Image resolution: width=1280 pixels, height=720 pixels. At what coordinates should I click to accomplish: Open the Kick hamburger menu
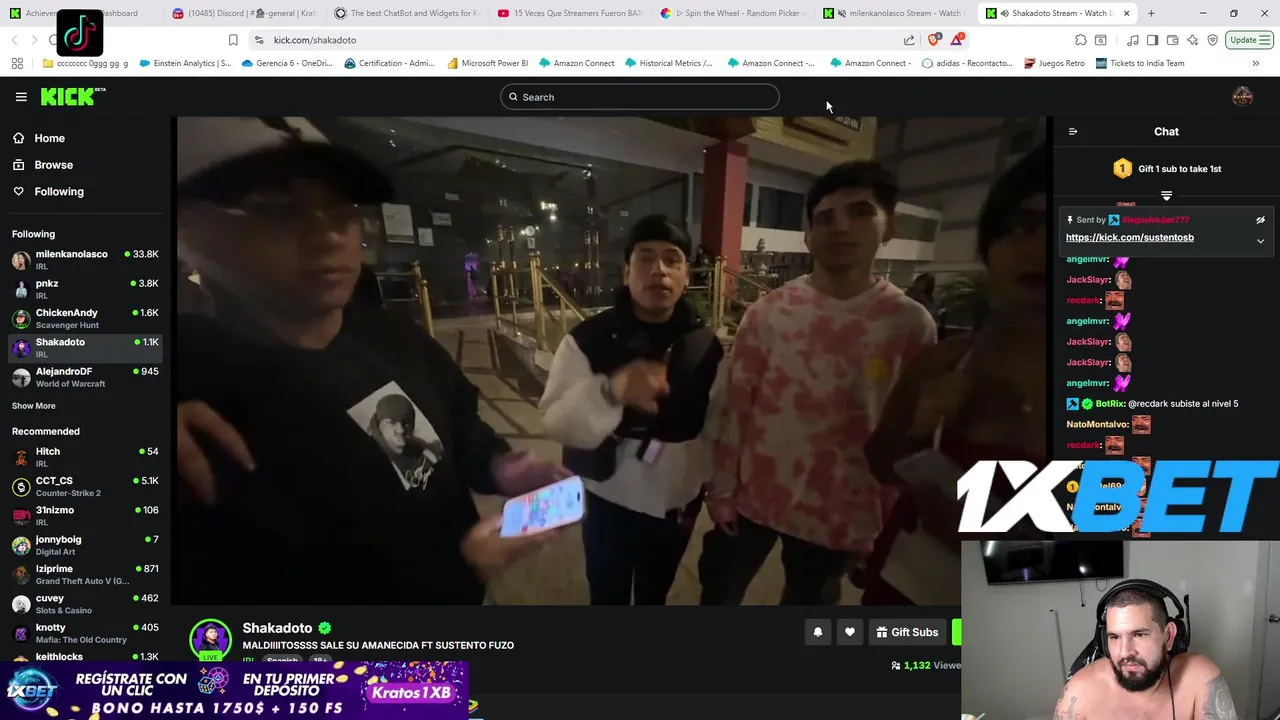click(x=21, y=97)
